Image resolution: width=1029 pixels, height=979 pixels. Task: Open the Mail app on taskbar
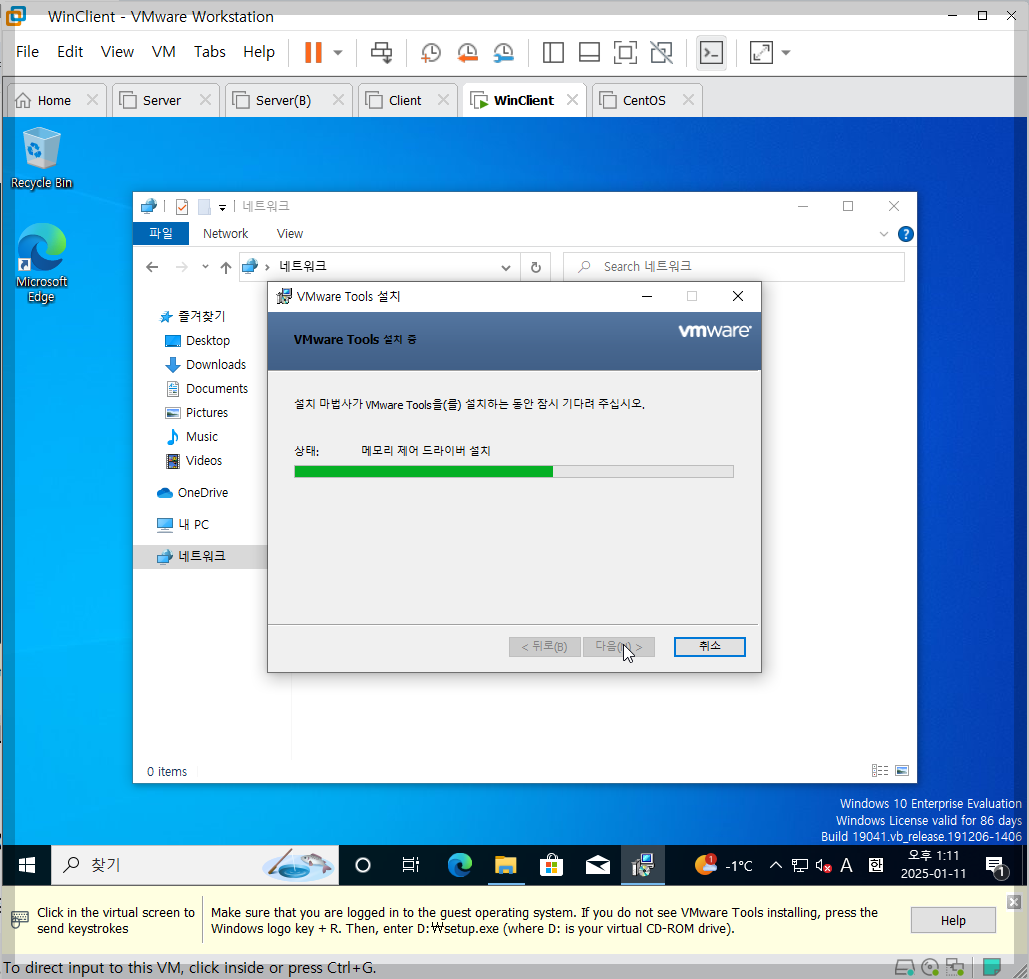pos(598,865)
